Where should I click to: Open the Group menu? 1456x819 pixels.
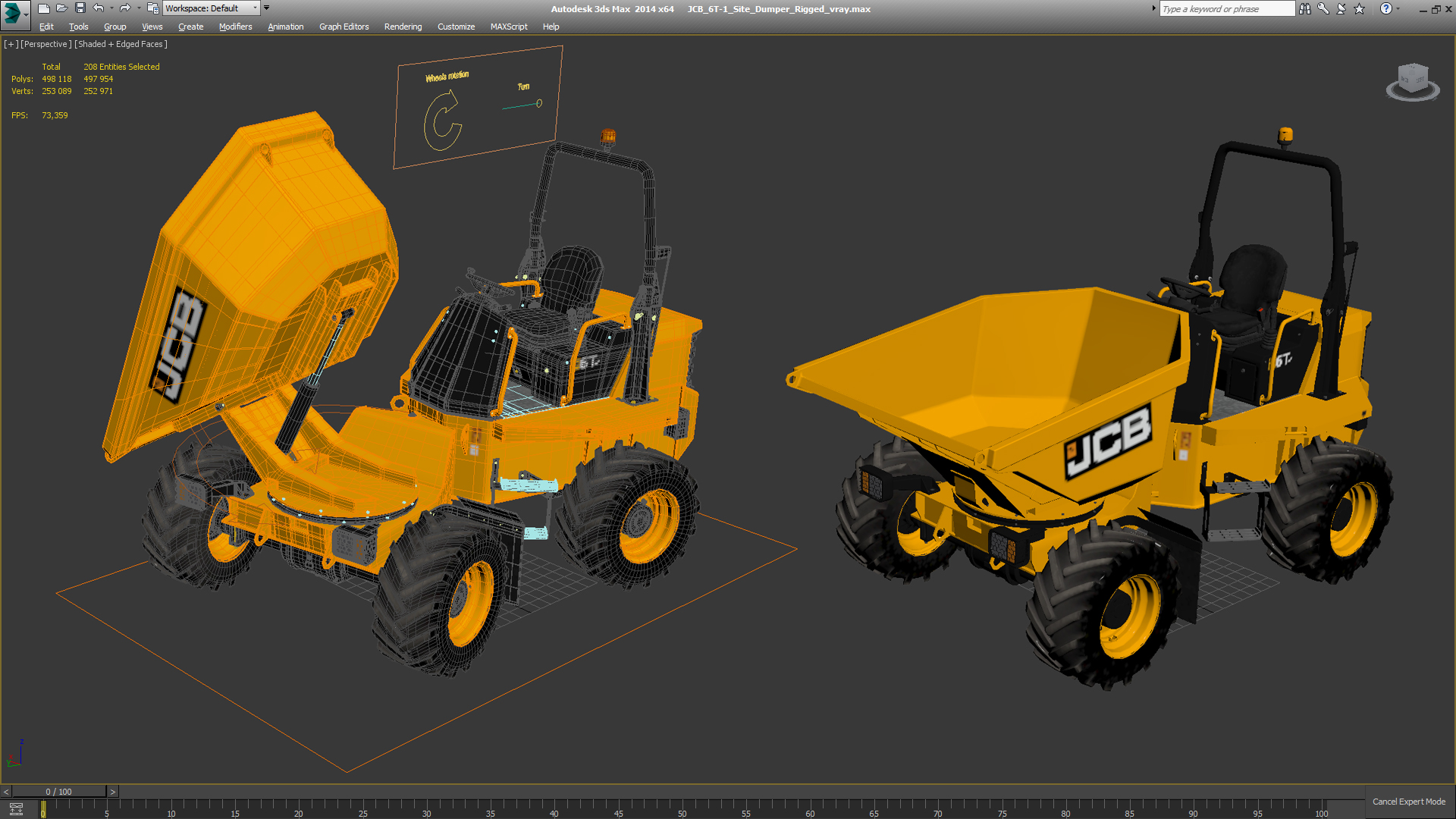tap(115, 27)
